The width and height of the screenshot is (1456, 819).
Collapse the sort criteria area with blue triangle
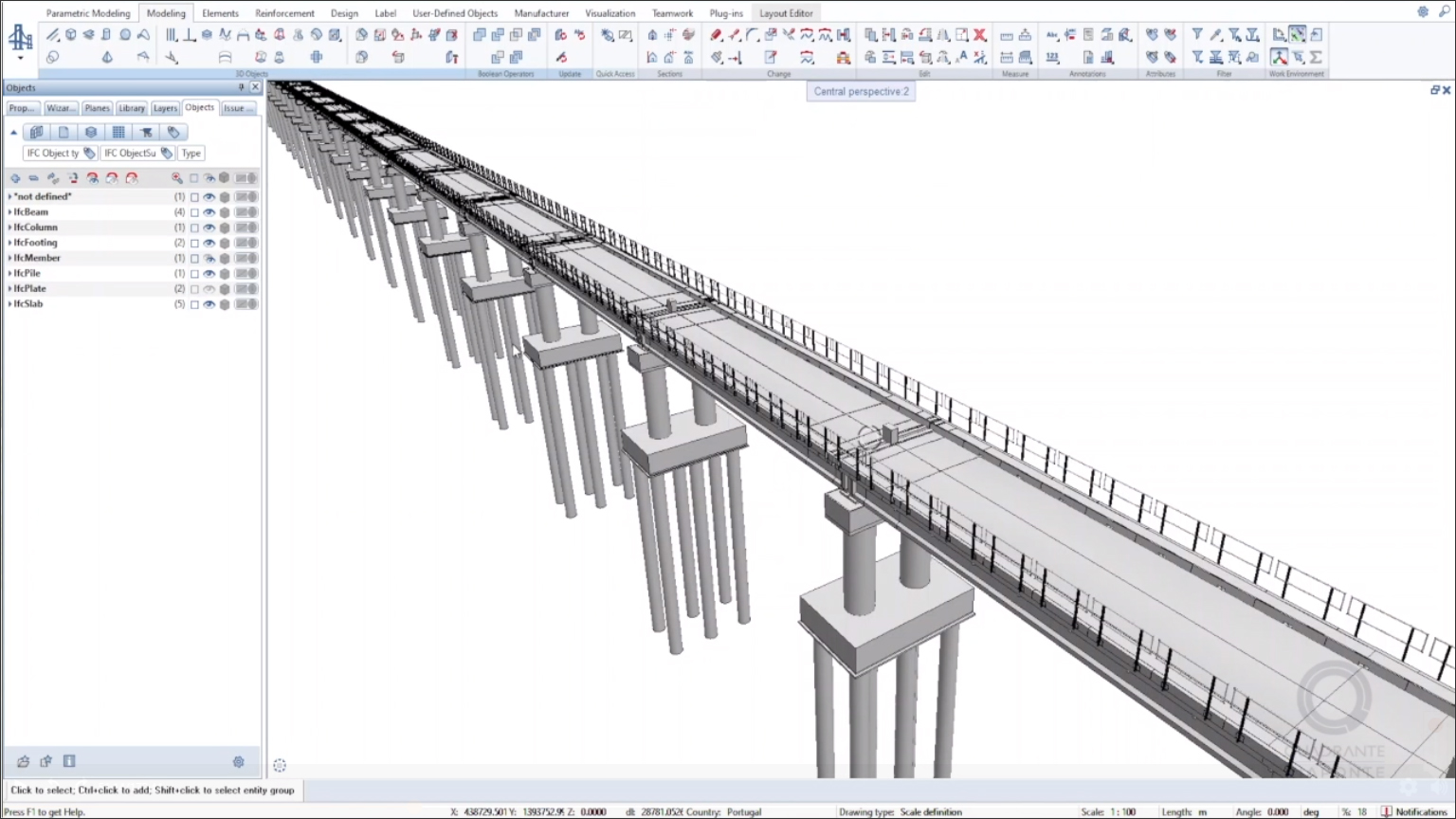(x=13, y=132)
